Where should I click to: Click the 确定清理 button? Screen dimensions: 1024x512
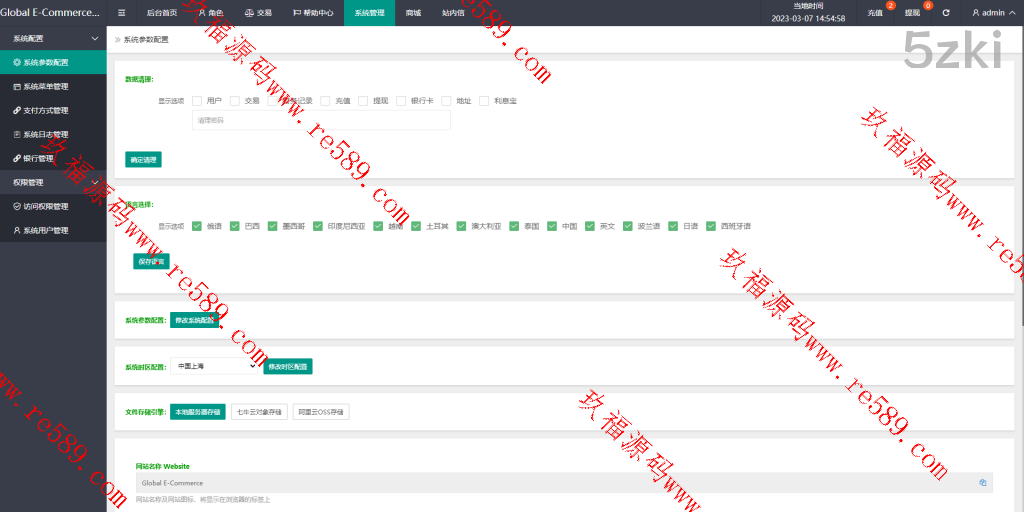(142, 159)
